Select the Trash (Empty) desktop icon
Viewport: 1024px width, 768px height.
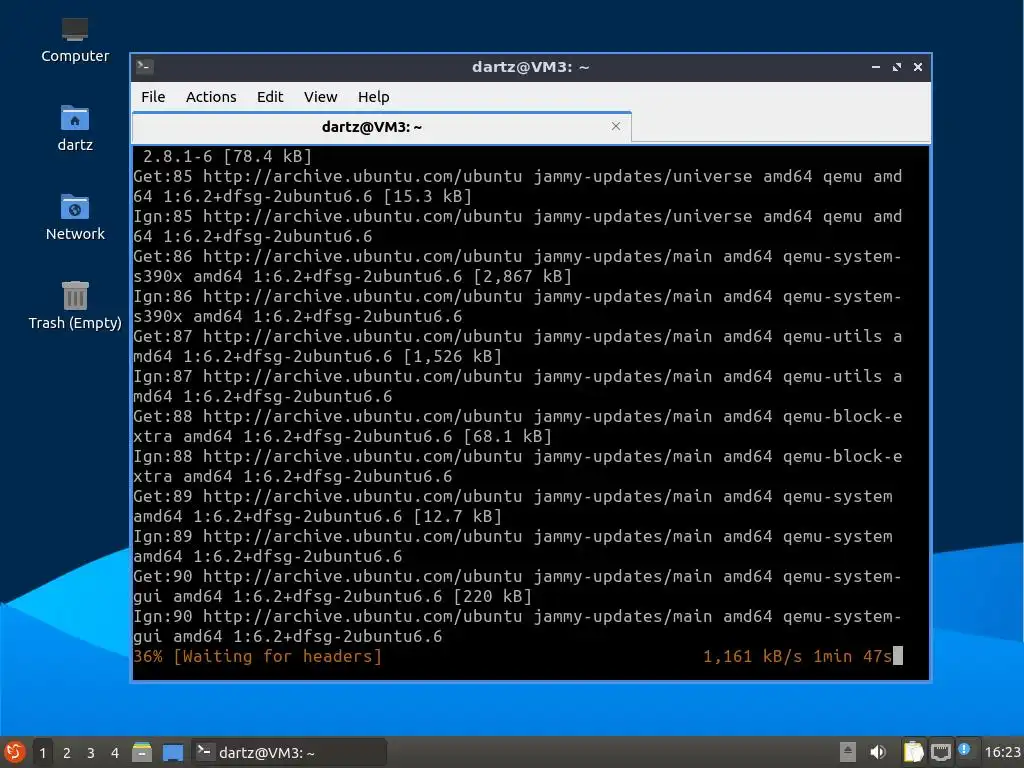click(x=75, y=306)
